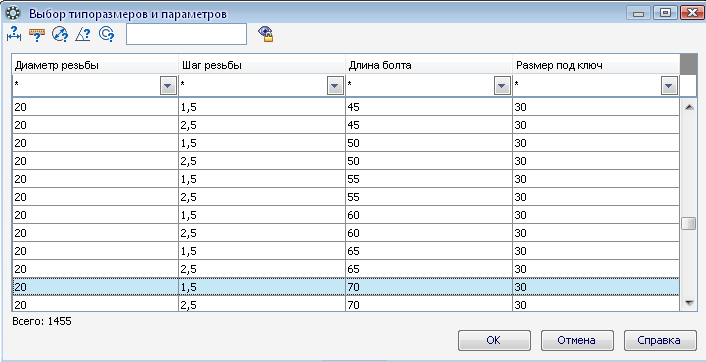Screen dimensions: 706x362
Task: Select length 65 in the pitch 2,5 row
Action: coord(429,269)
